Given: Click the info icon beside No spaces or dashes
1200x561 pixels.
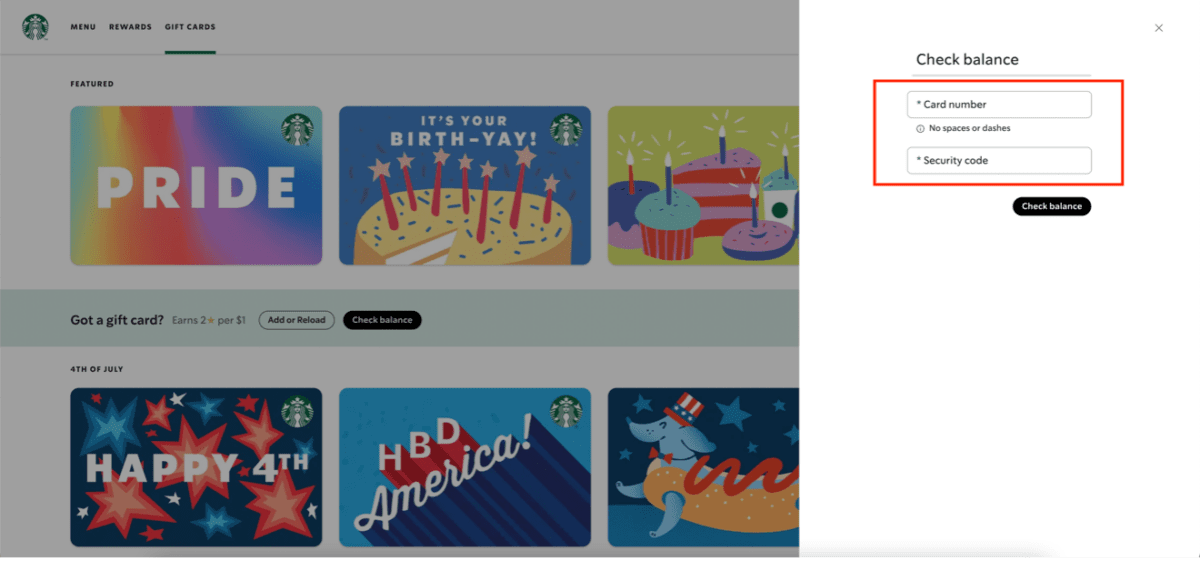Looking at the screenshot, I should [x=920, y=129].
